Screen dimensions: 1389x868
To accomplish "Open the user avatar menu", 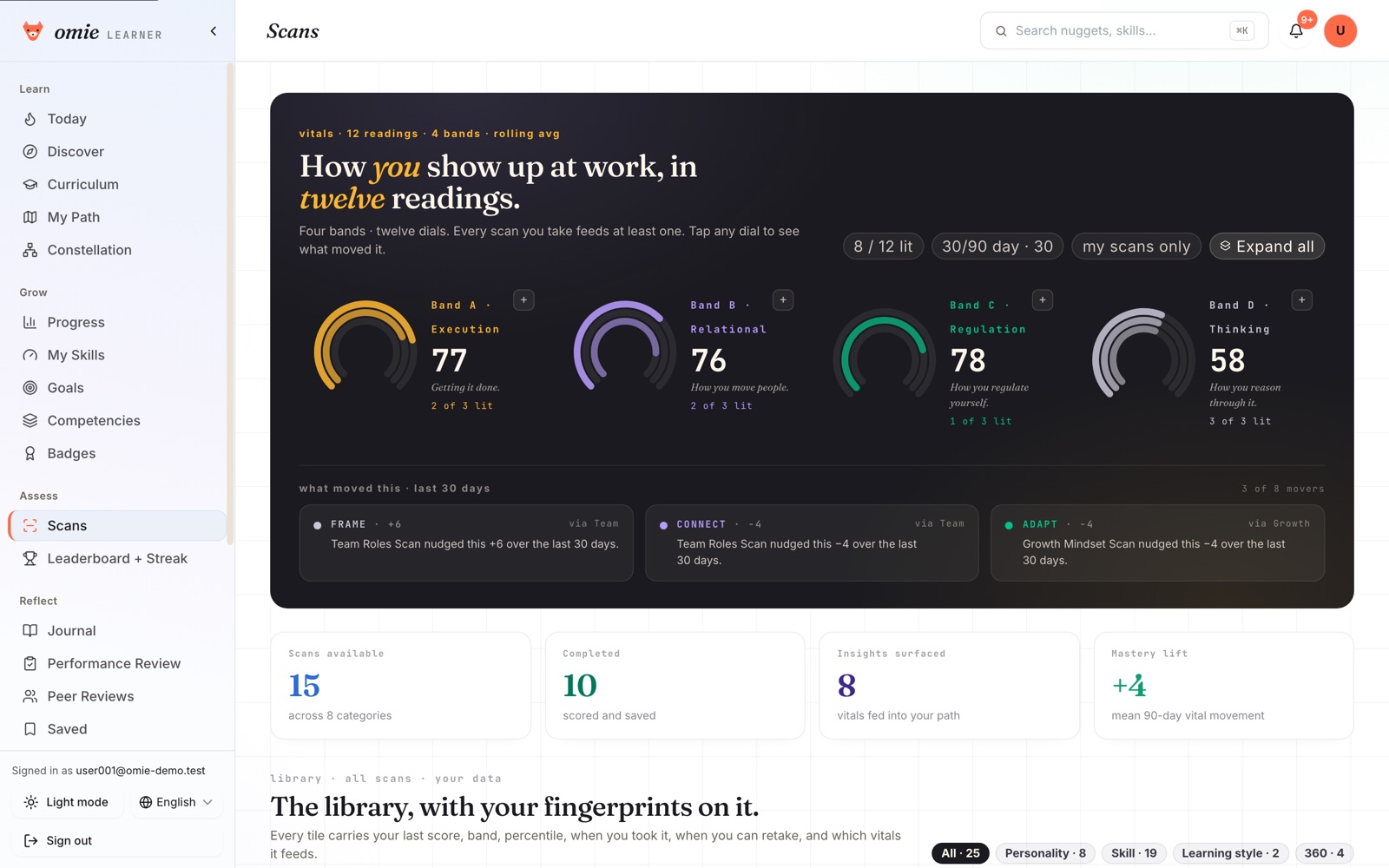I will (x=1340, y=31).
